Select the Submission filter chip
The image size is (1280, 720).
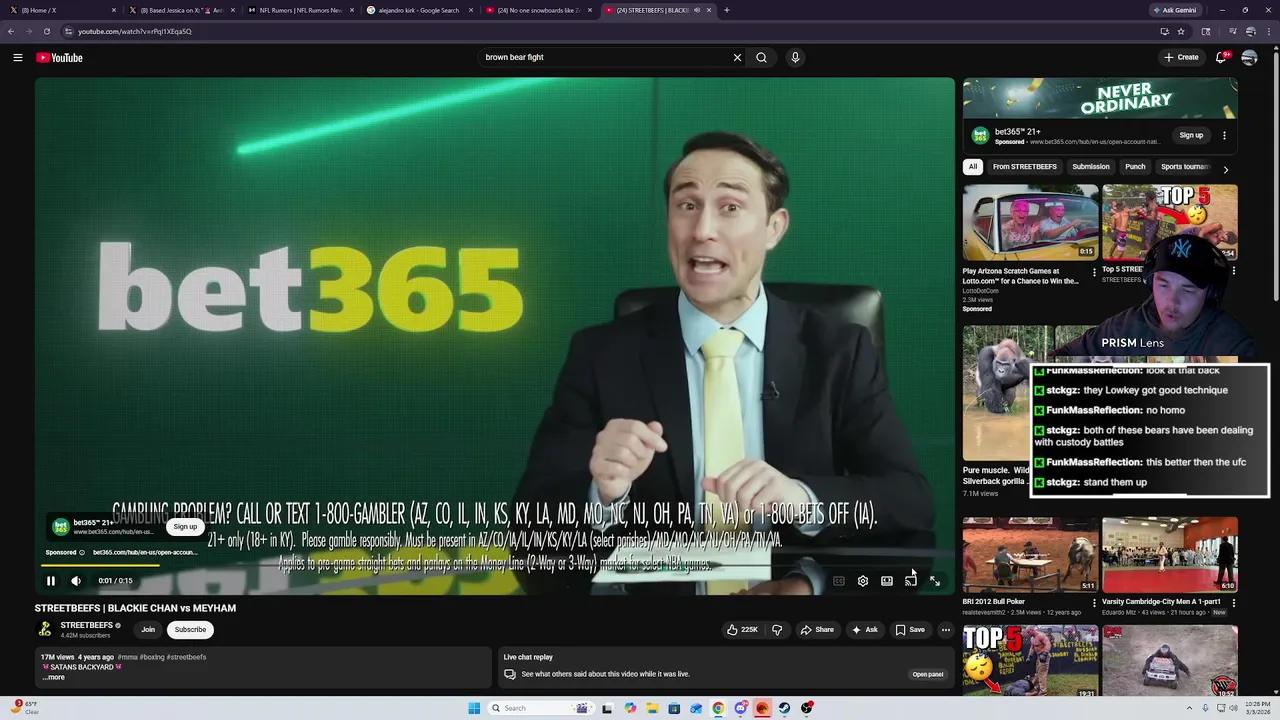tap(1091, 167)
